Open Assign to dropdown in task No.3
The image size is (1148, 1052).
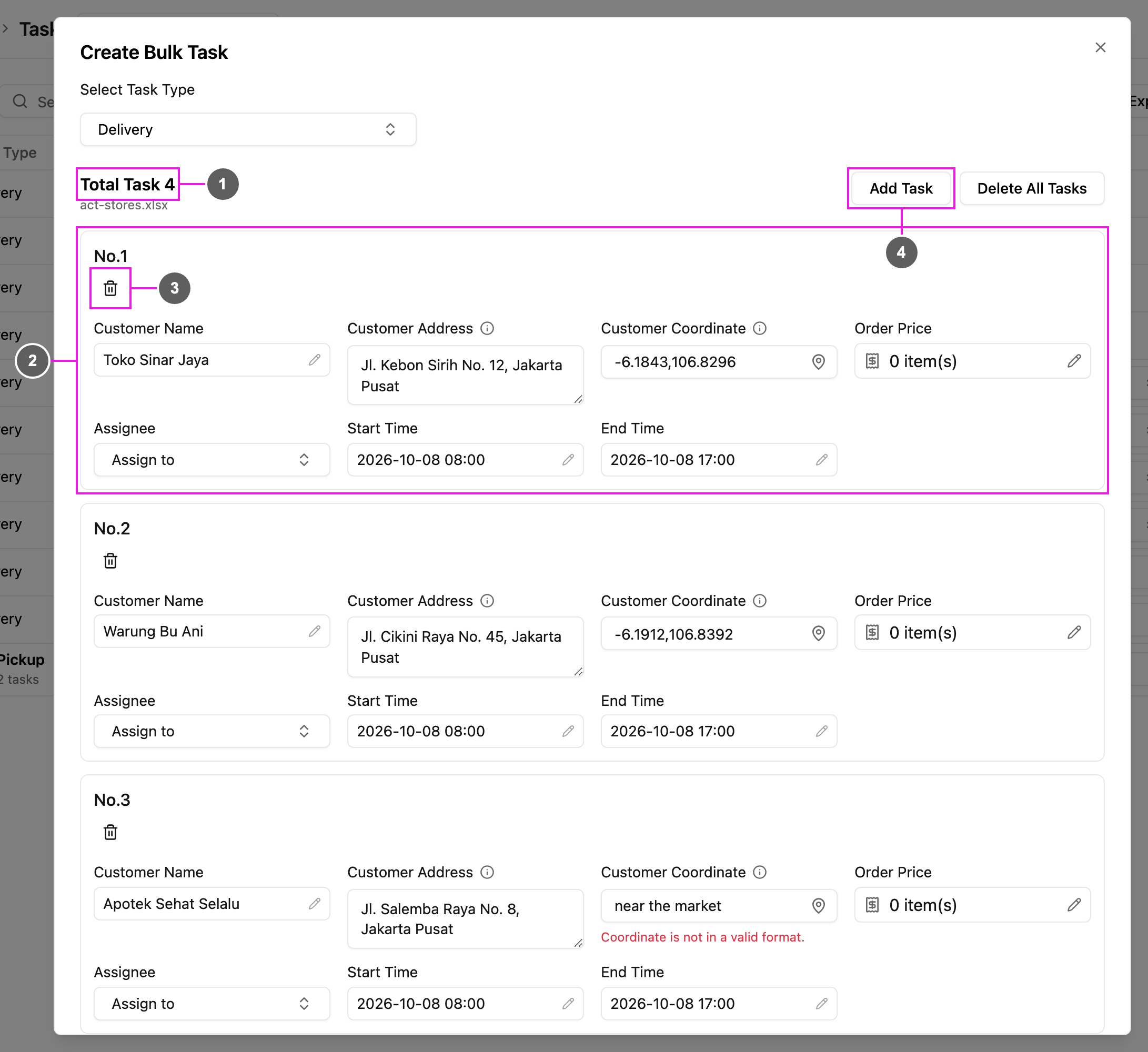point(212,1003)
